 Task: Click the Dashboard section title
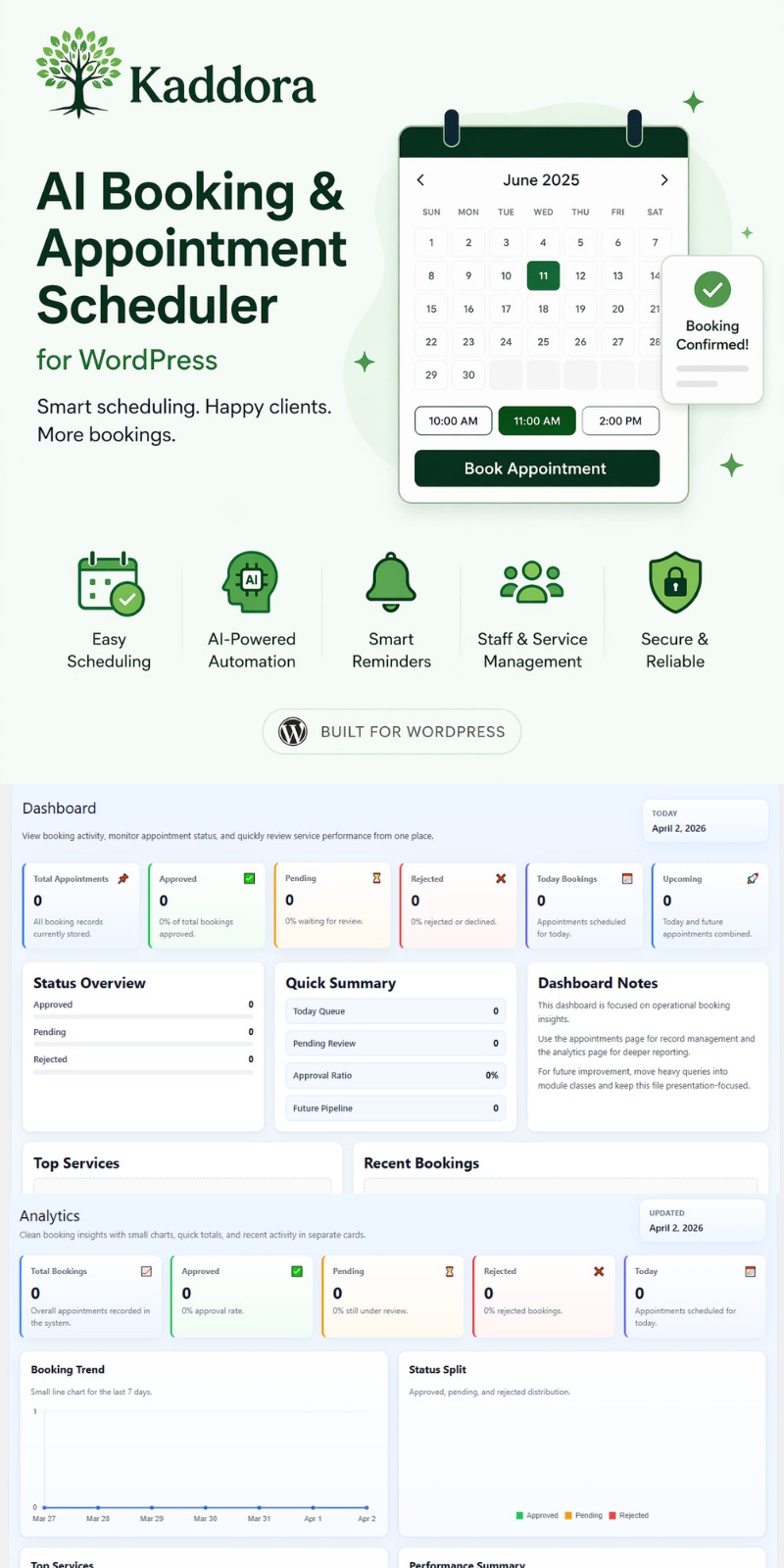point(60,808)
